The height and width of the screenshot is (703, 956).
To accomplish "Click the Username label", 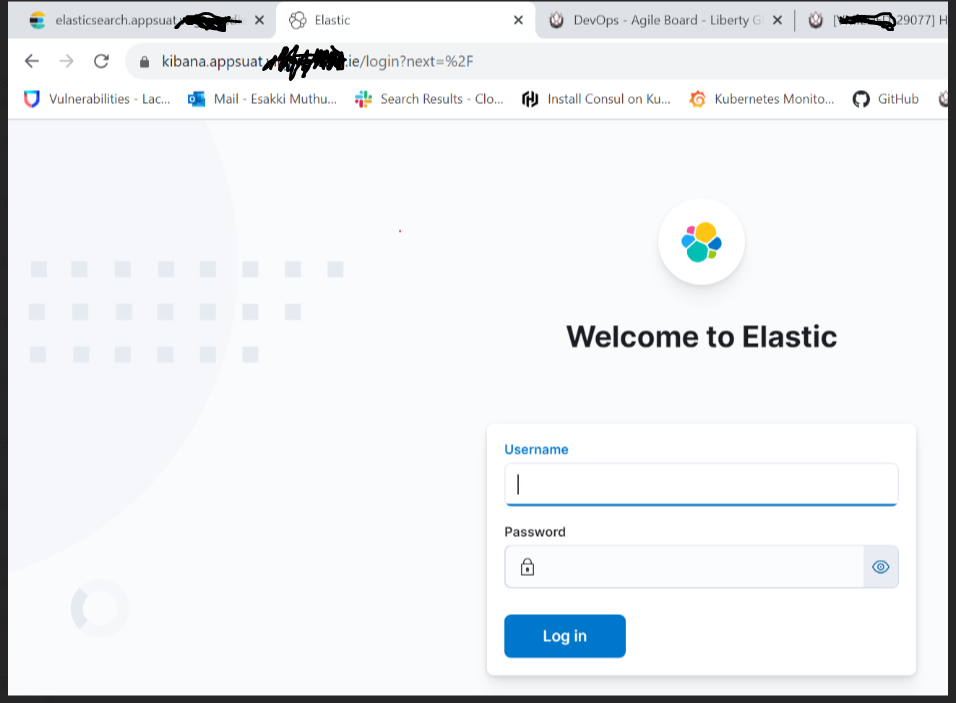I will pyautogui.click(x=537, y=449).
